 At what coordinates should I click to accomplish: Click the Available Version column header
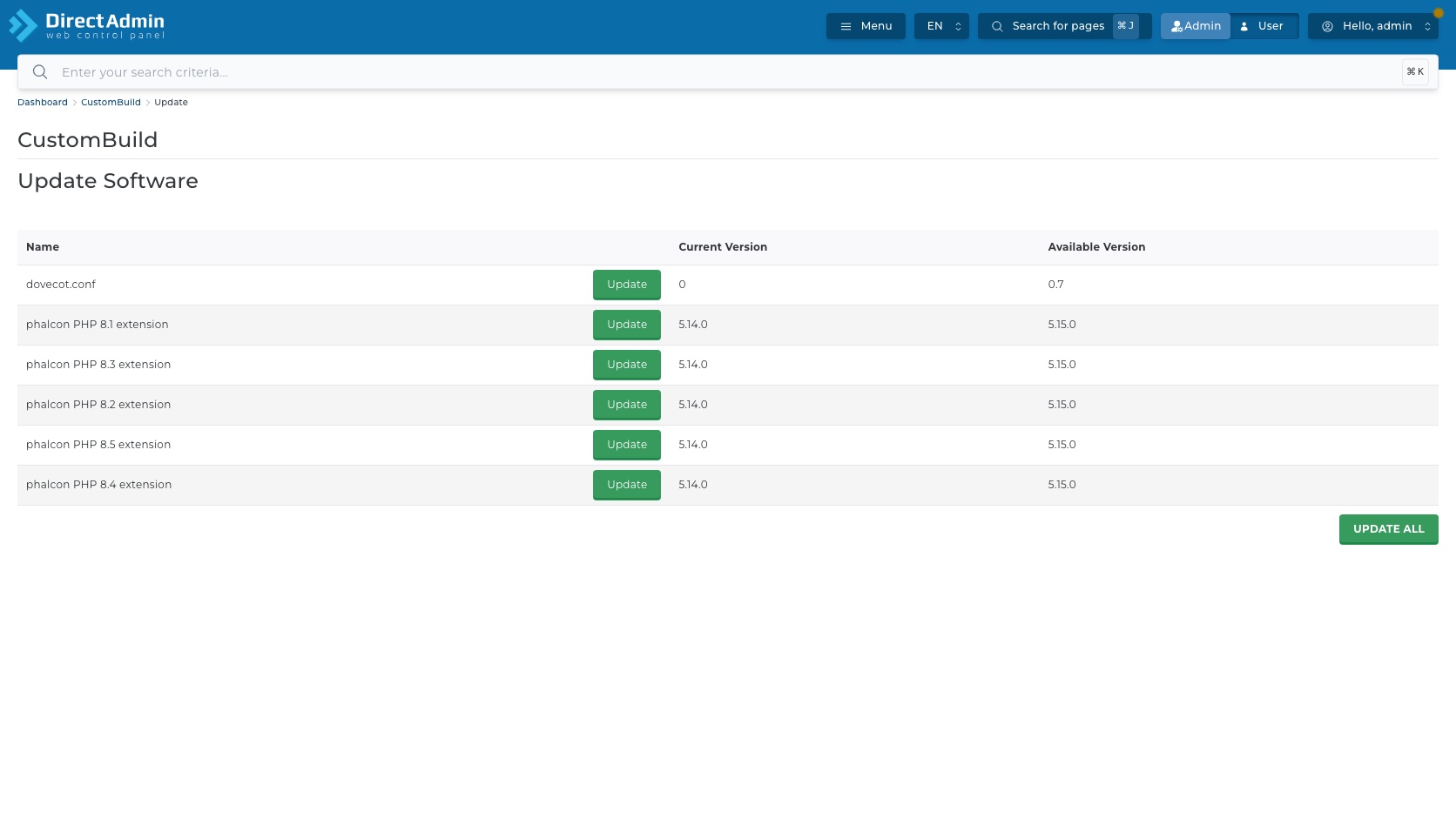[1096, 247]
